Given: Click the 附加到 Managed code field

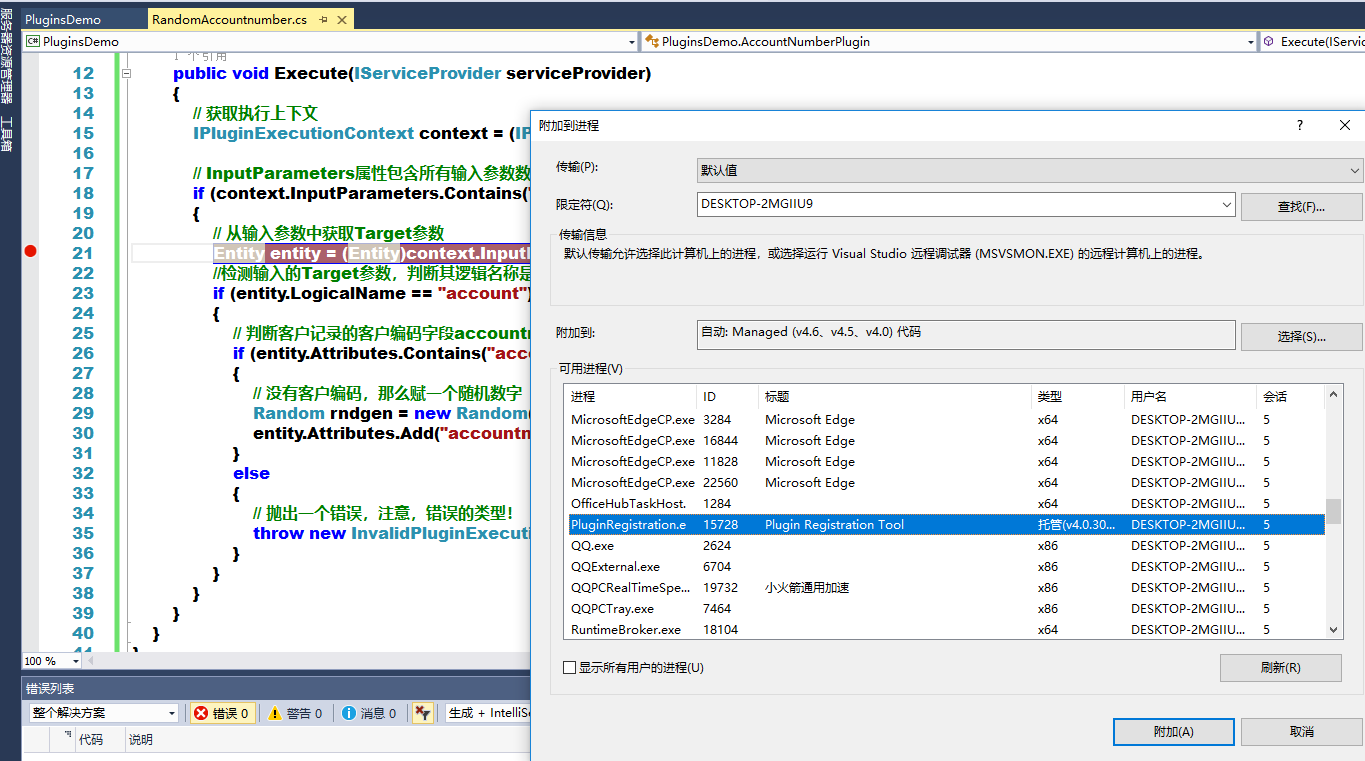Looking at the screenshot, I should [x=966, y=334].
